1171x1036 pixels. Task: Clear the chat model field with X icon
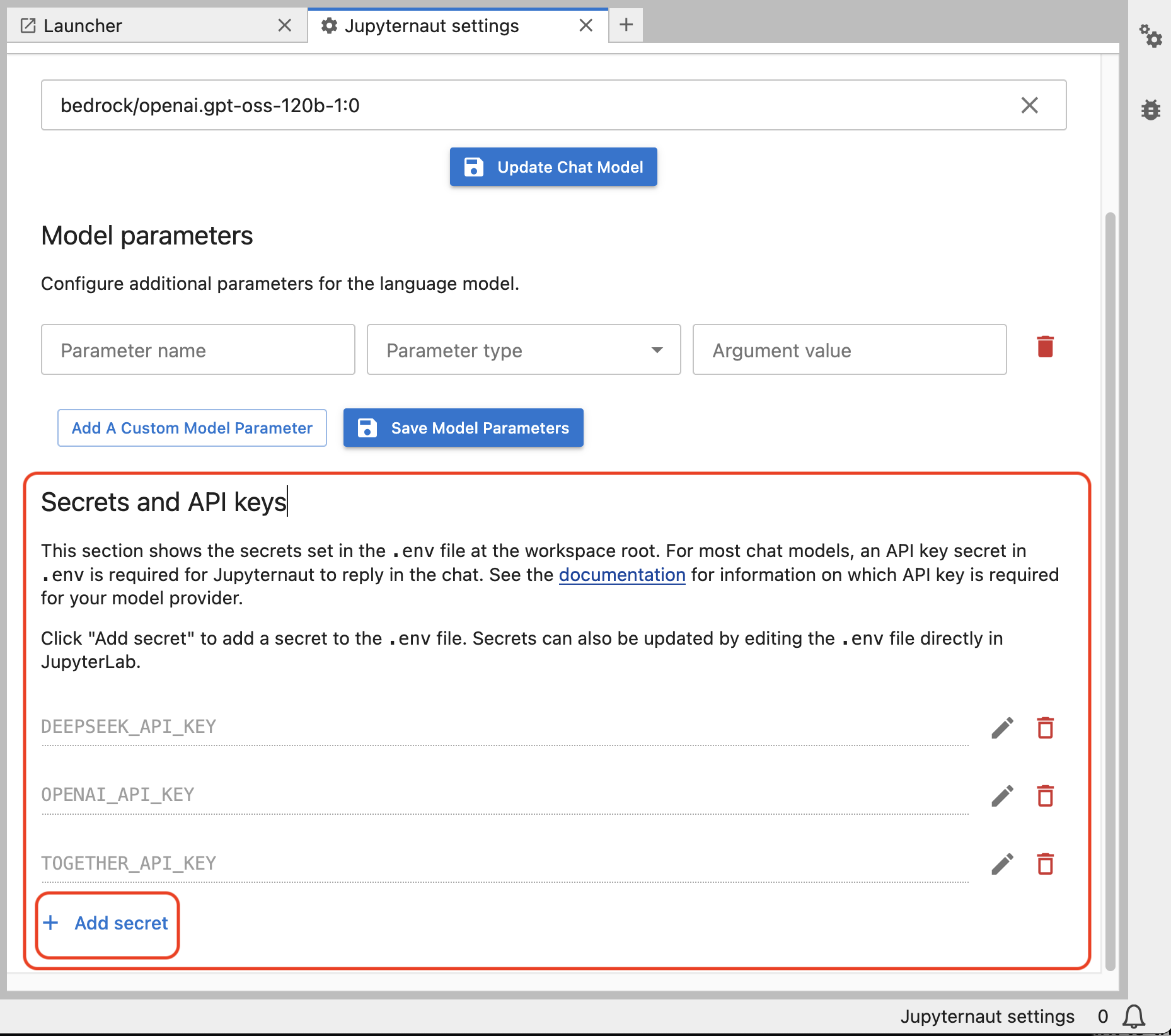[x=1029, y=105]
